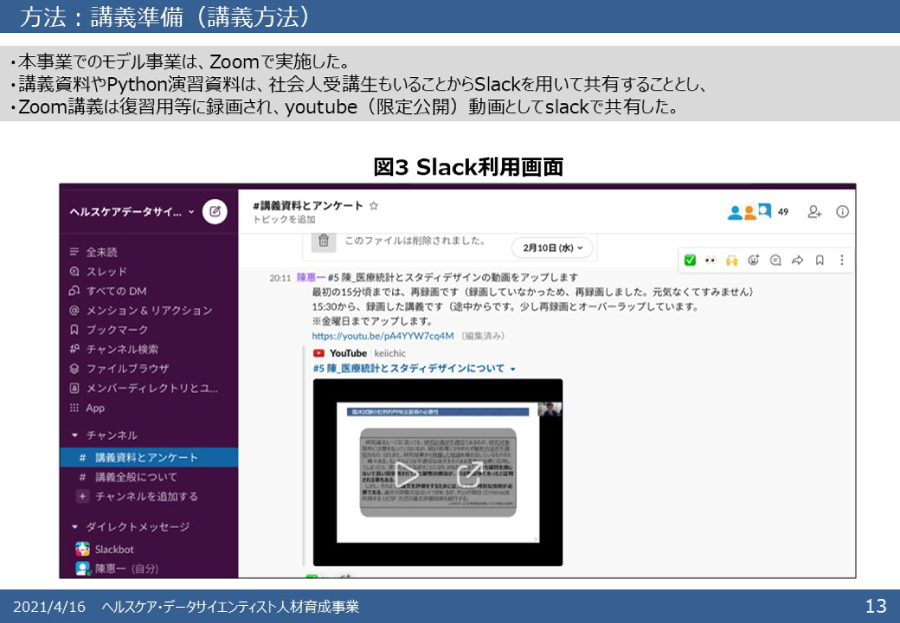
Task: Open the youtu.be/pA4YYW7cq4M link
Action: (383, 336)
